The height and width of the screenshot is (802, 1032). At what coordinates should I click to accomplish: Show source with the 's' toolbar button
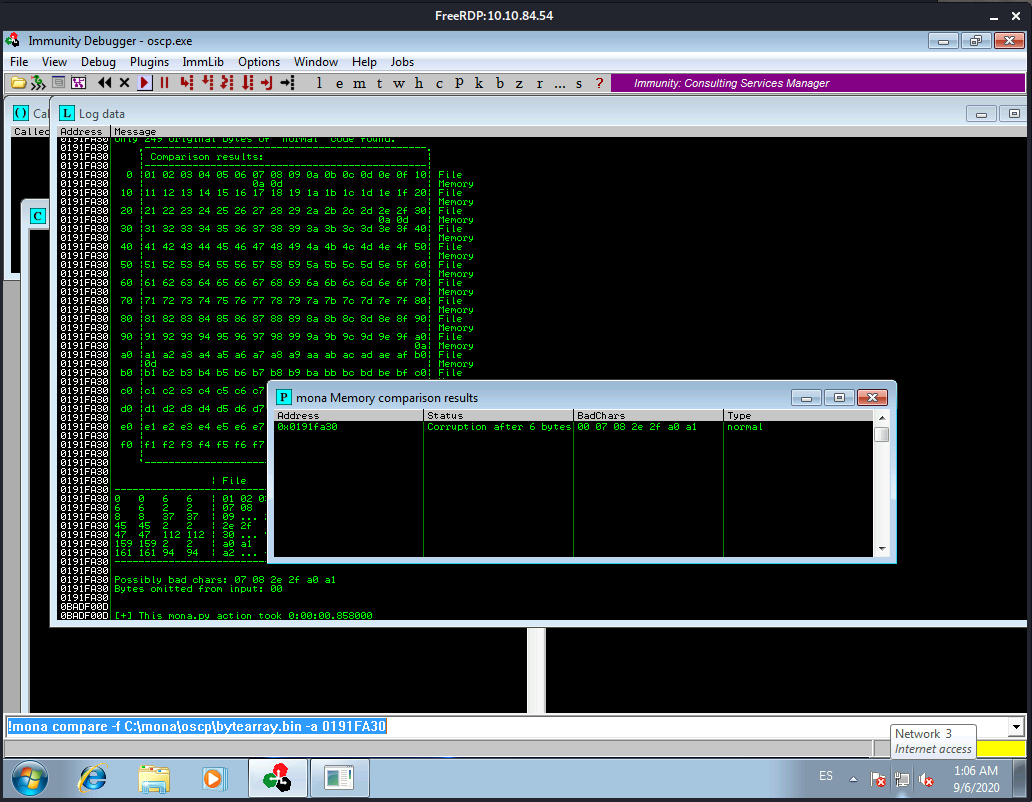(579, 83)
